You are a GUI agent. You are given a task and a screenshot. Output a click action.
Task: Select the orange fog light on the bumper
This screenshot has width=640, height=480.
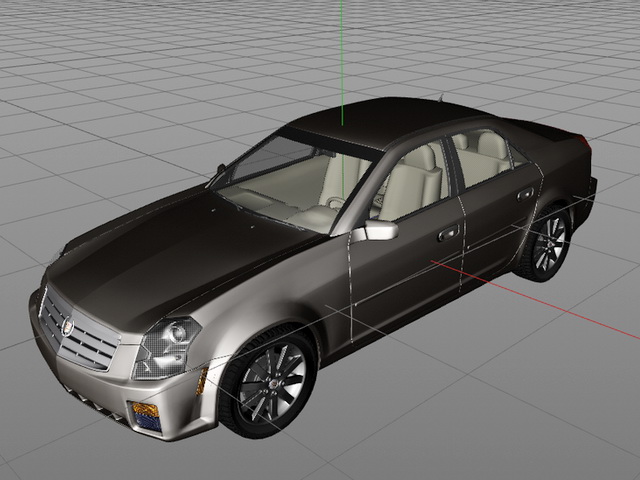pyautogui.click(x=144, y=409)
